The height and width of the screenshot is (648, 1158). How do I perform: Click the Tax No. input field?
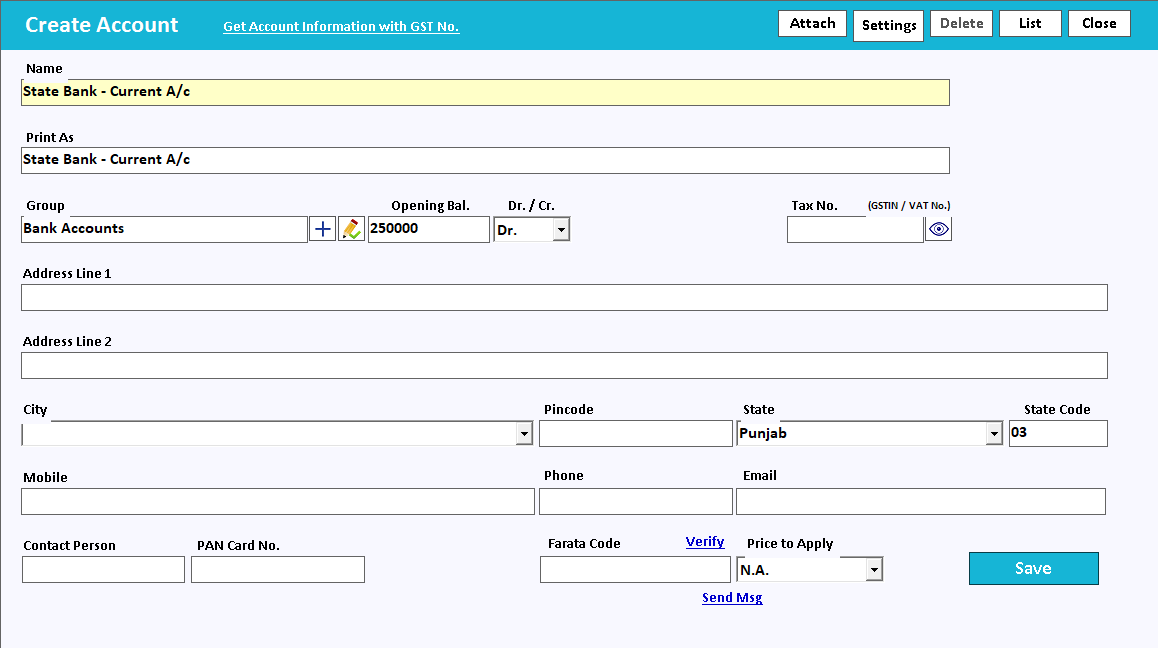855,229
